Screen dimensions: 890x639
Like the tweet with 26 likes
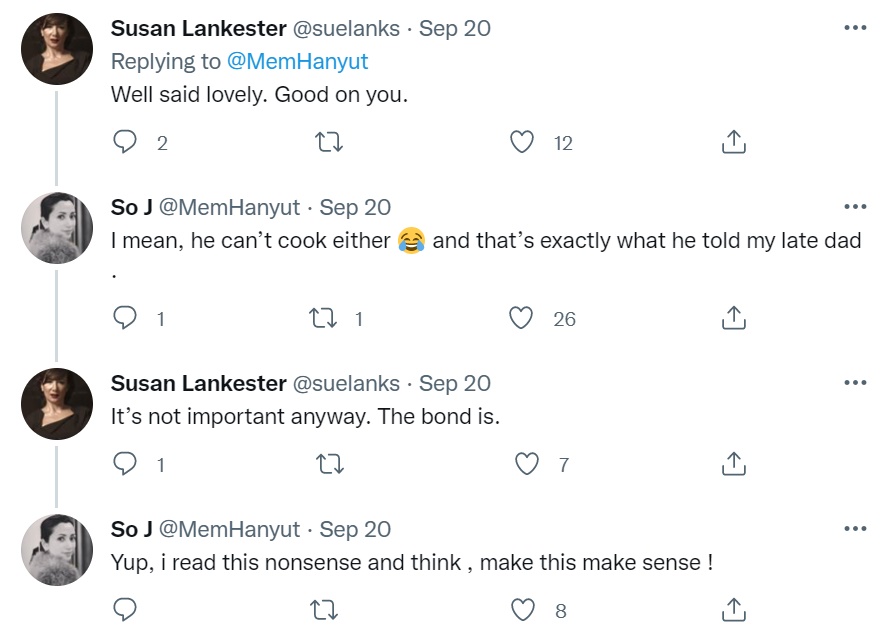point(520,318)
